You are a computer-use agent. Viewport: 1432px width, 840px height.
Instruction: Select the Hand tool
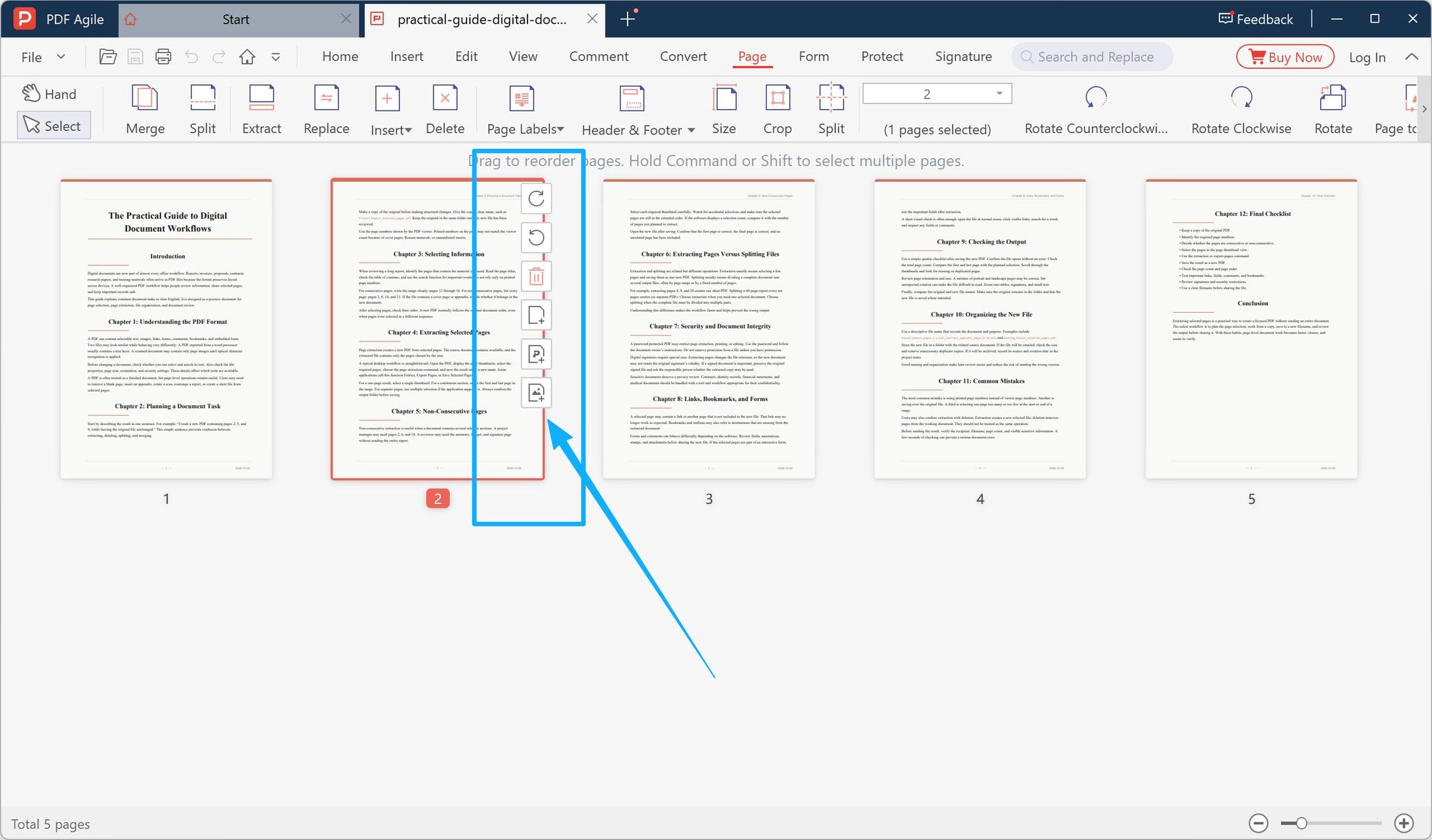(x=49, y=94)
